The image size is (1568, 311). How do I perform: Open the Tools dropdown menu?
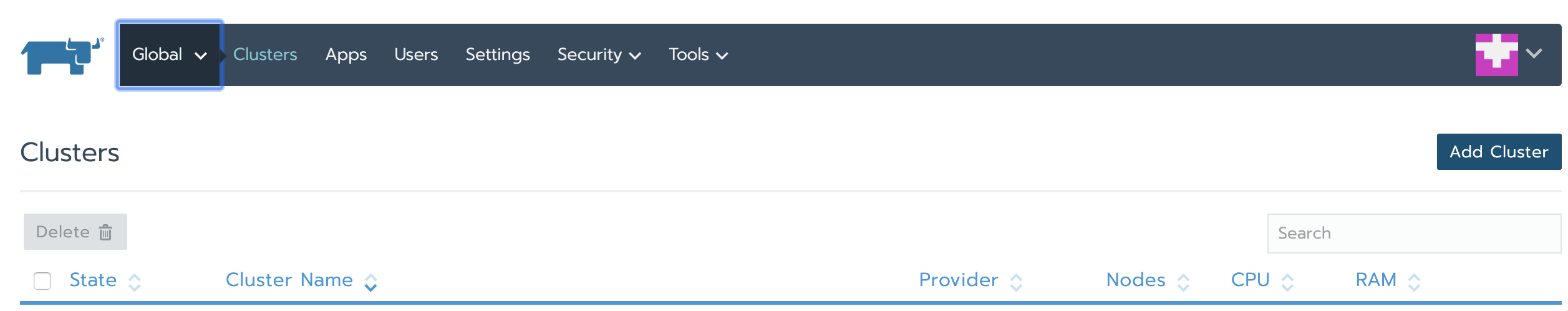point(699,55)
